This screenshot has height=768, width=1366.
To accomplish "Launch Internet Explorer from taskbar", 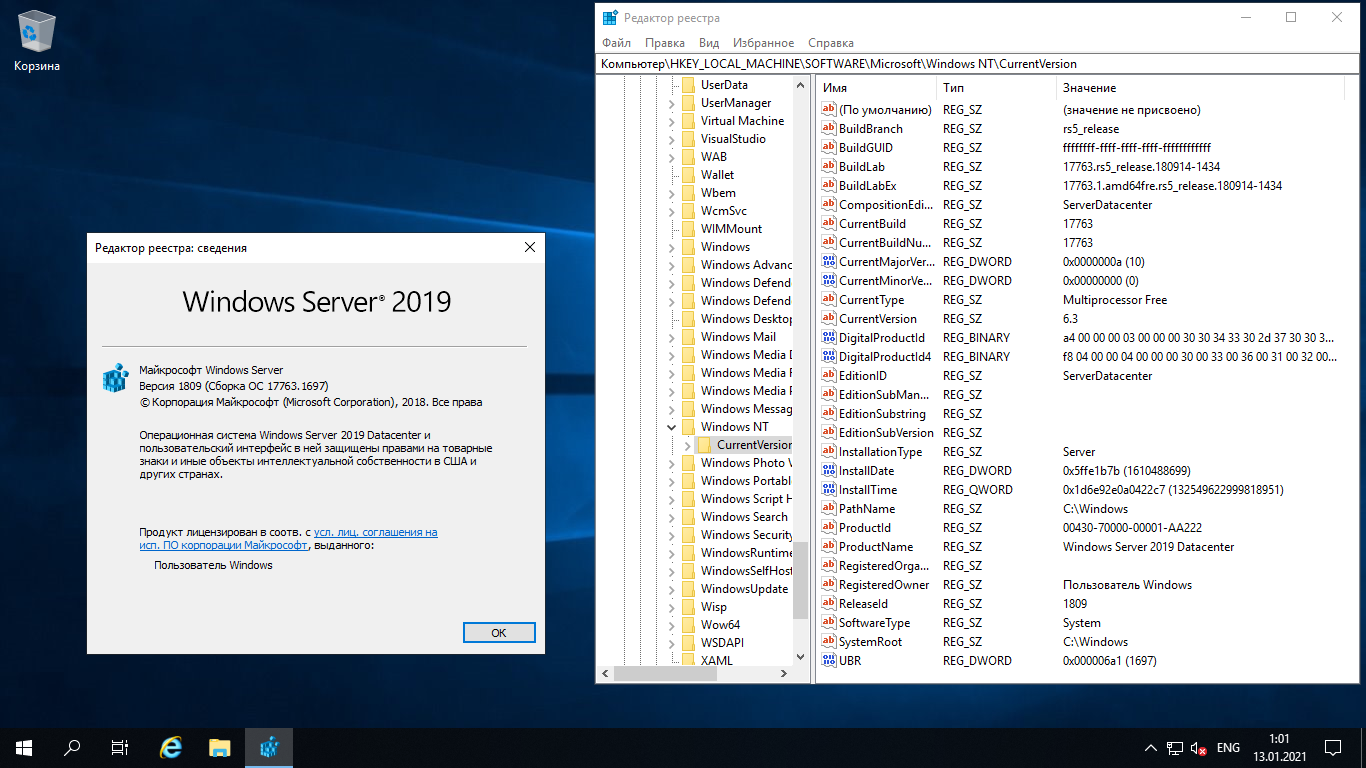I will coord(172,747).
